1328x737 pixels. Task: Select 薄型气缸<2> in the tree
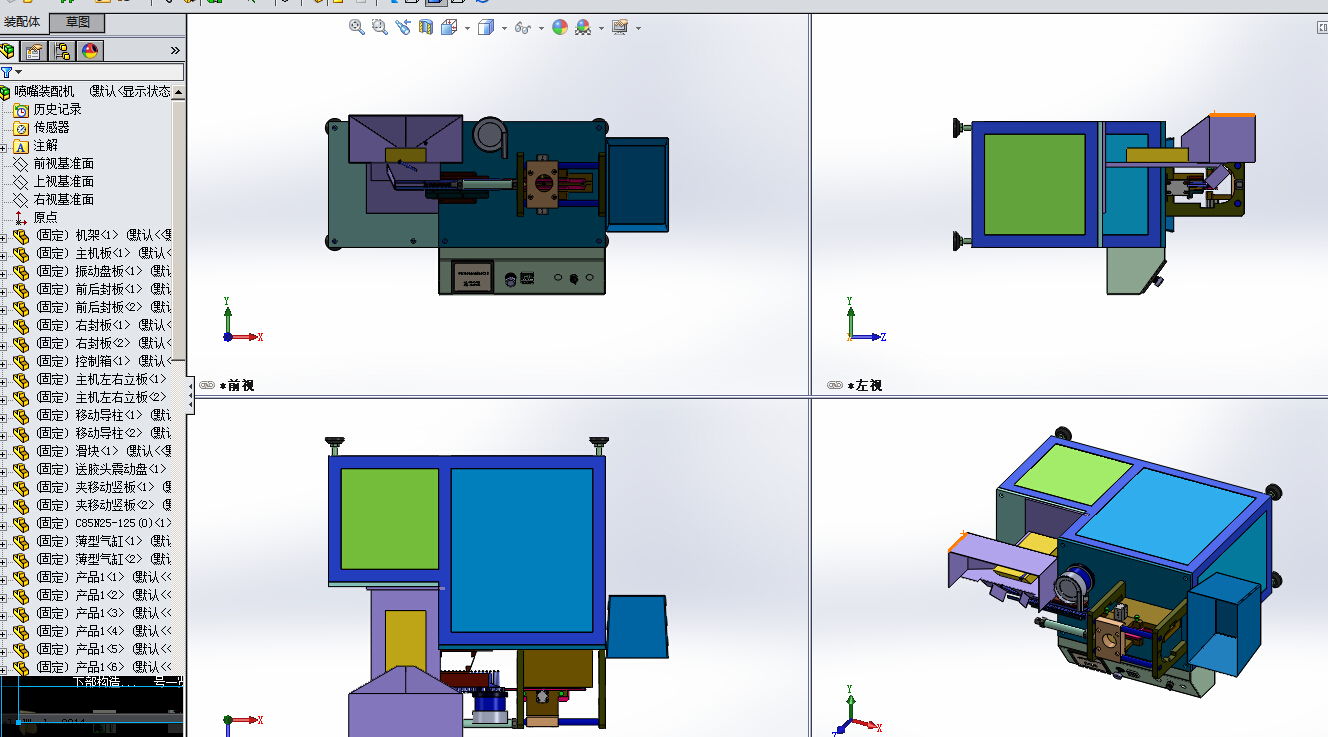[x=103, y=560]
